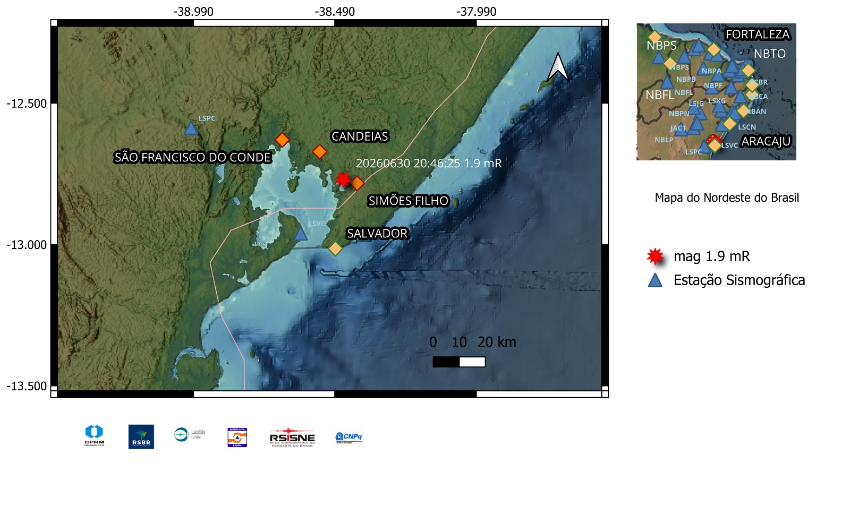Click the large NBFL label in the inset map

[660, 95]
